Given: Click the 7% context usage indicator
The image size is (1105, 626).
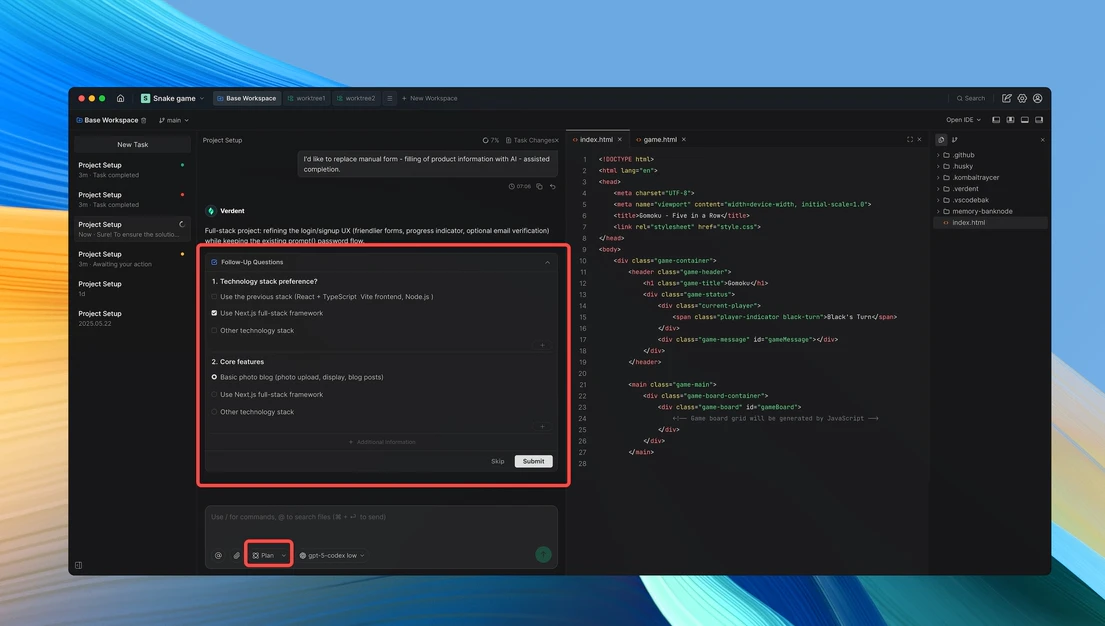Looking at the screenshot, I should pyautogui.click(x=490, y=140).
